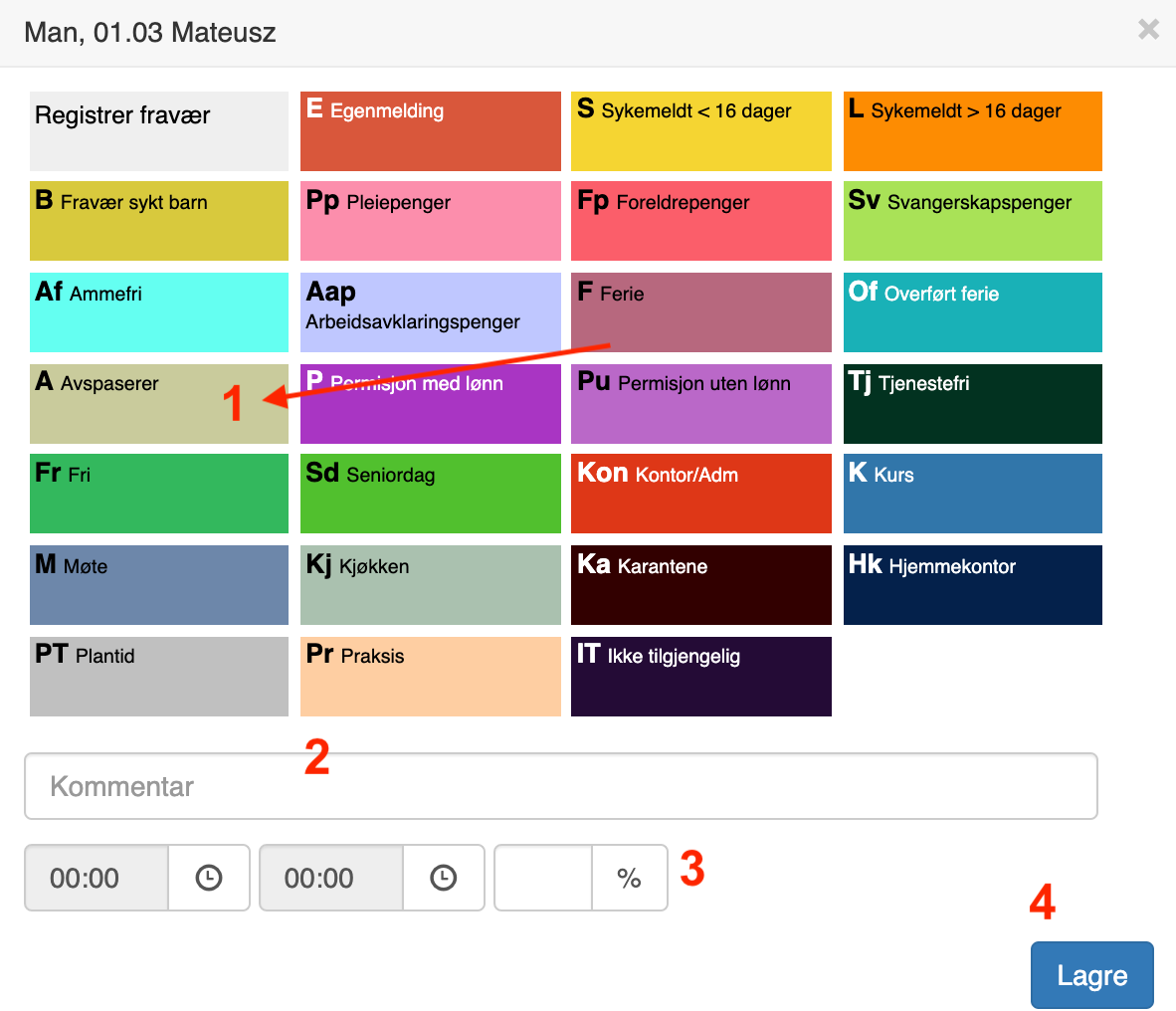Click the second 00:00 end time field
The height and width of the screenshot is (1011, 1176).
click(x=331, y=878)
